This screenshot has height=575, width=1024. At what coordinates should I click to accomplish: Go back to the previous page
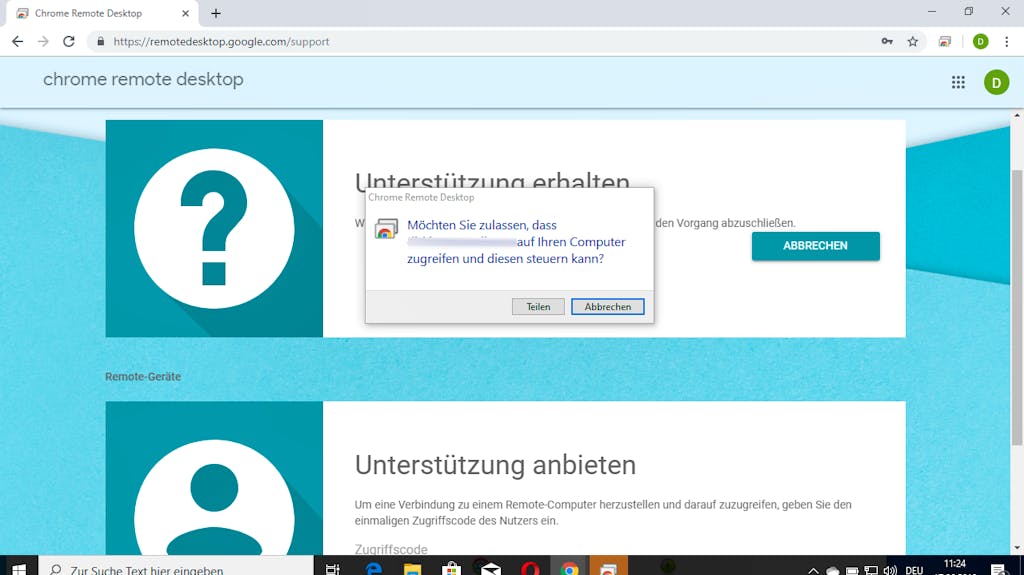click(x=18, y=41)
